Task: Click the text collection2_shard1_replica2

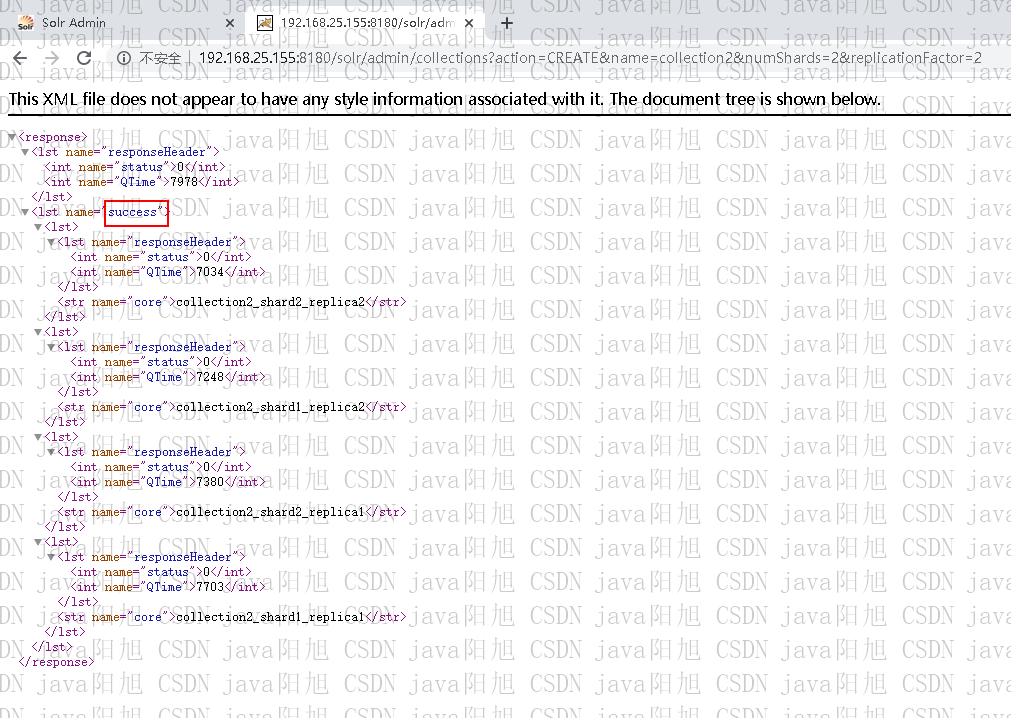Action: tap(270, 407)
